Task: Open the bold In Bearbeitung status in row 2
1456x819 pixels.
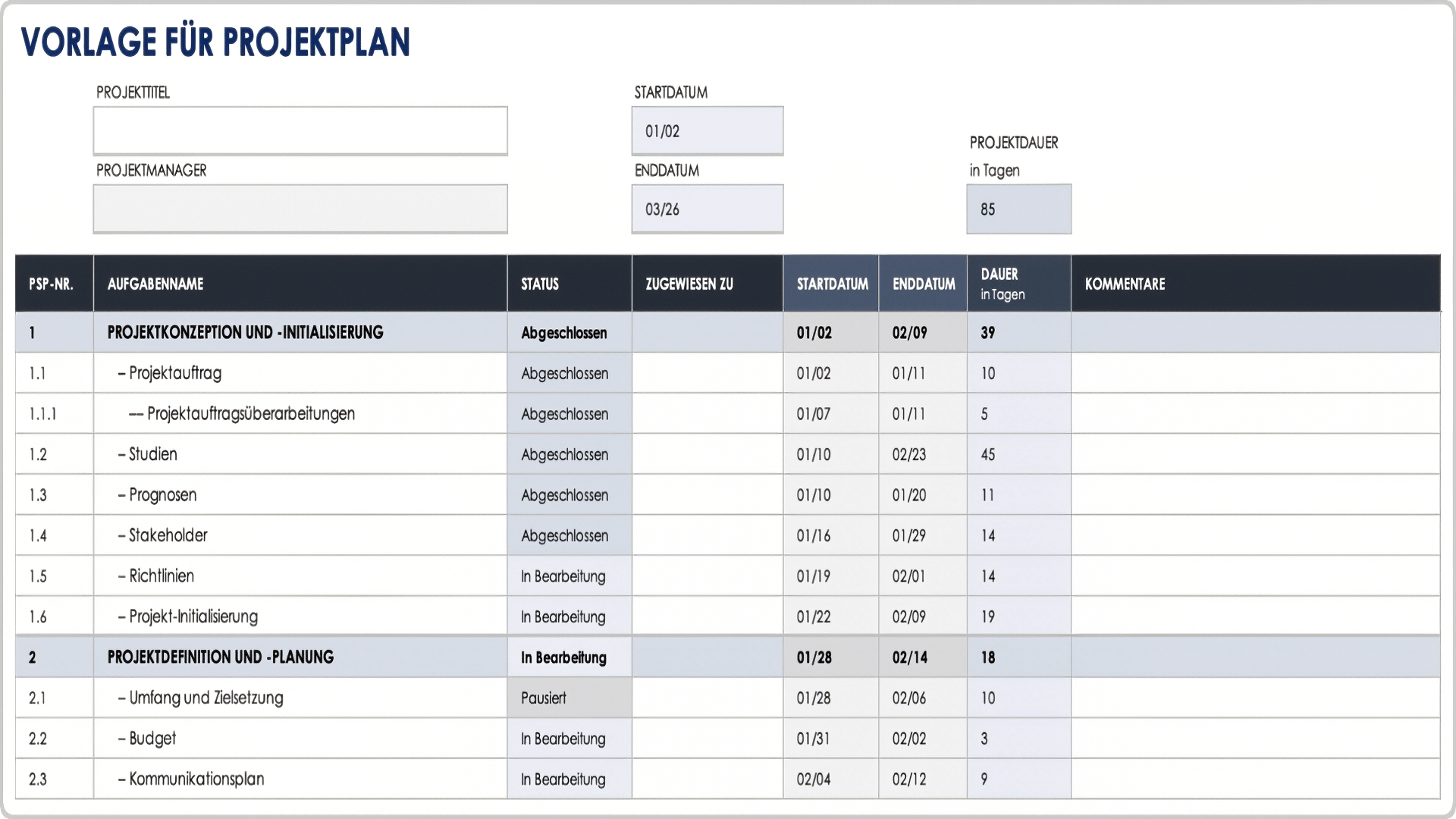Action: [x=569, y=657]
